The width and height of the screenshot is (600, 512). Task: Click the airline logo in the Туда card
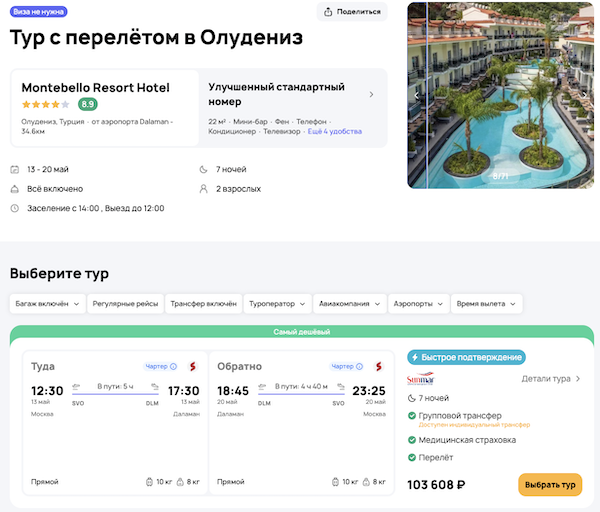coord(192,366)
